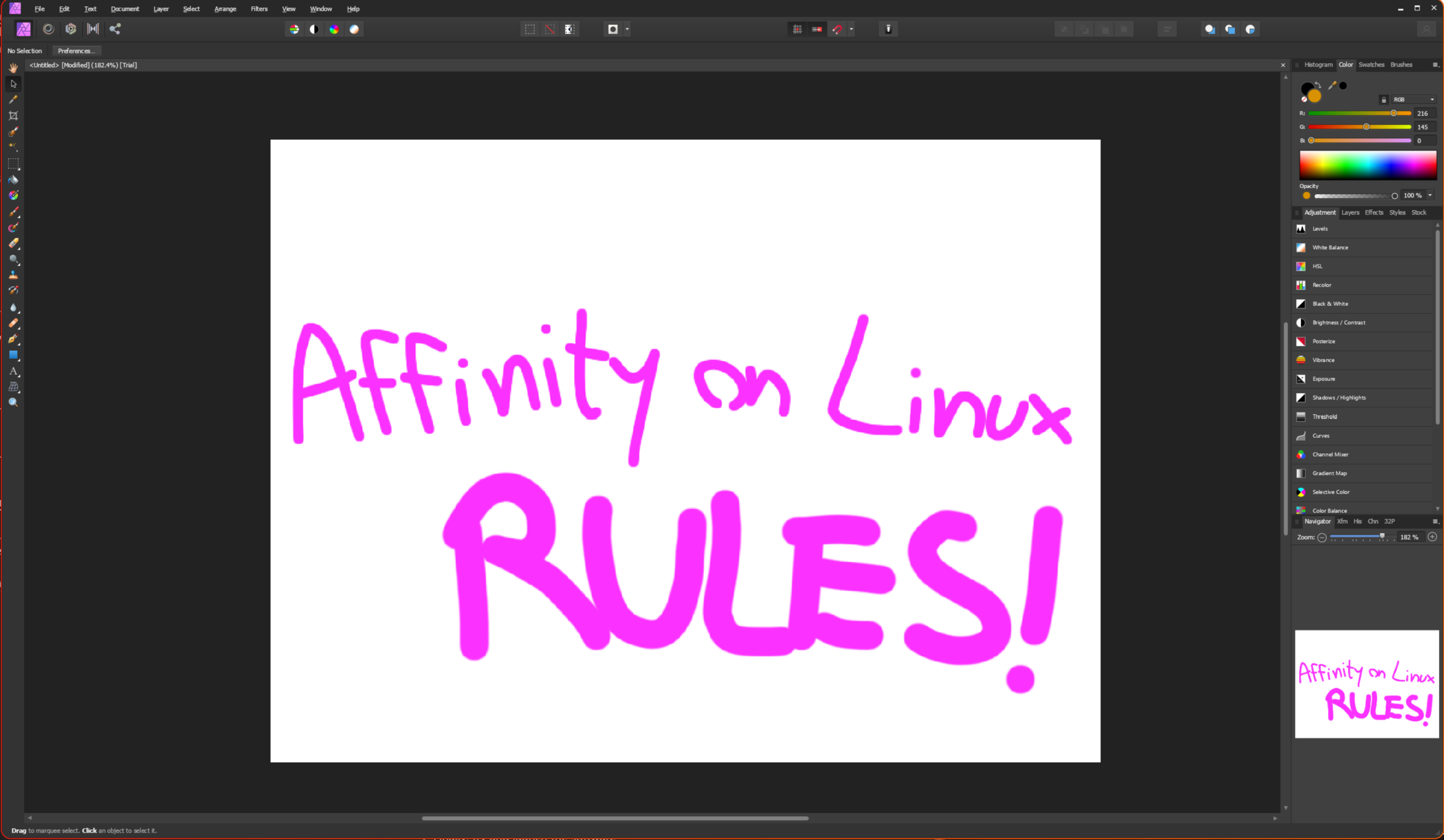Viewport: 1444px width, 840px height.
Task: Select the Mesh Warp tool
Action: pyautogui.click(x=13, y=387)
